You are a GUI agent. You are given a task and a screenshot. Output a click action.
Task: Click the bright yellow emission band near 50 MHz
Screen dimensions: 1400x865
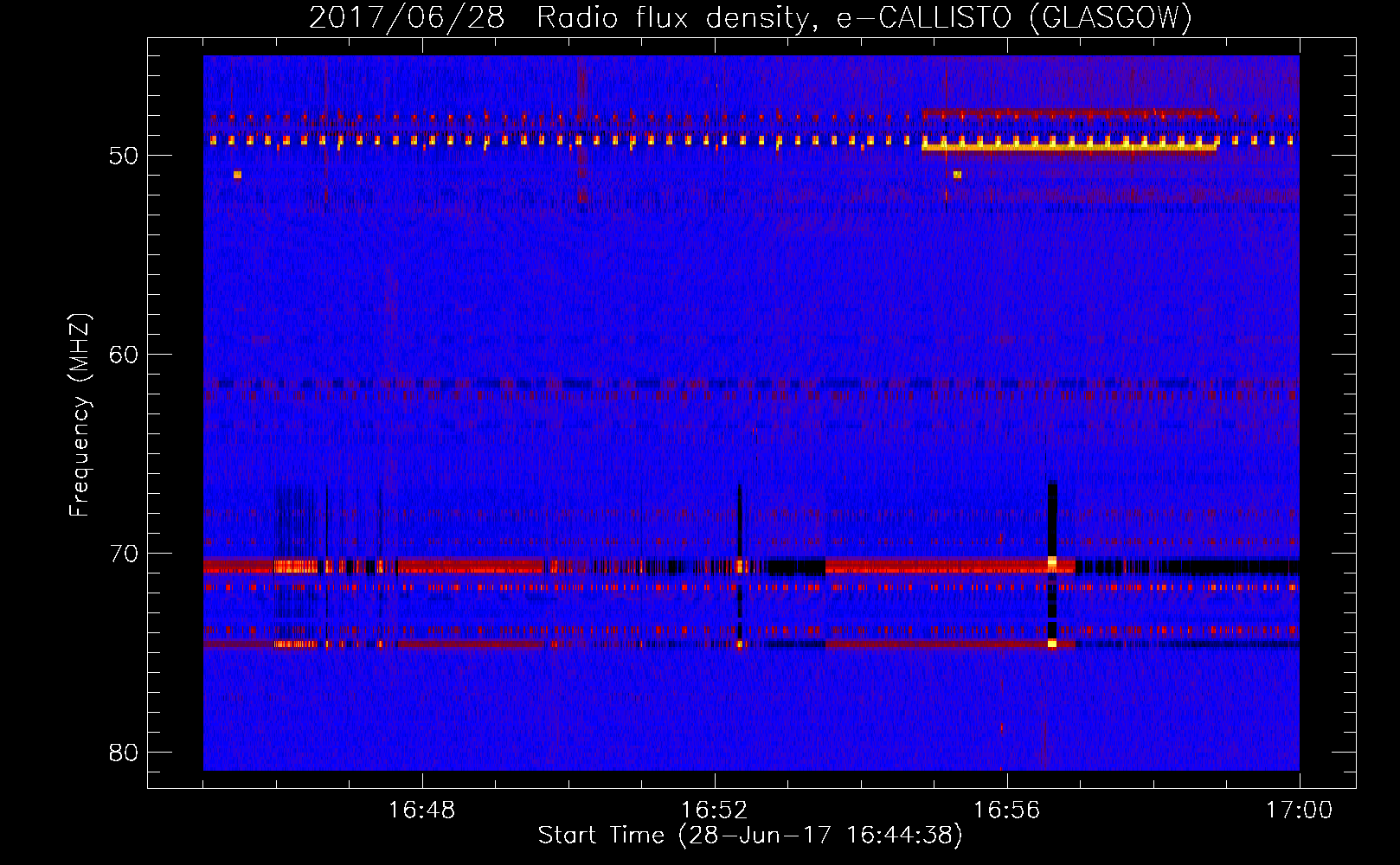click(1069, 147)
